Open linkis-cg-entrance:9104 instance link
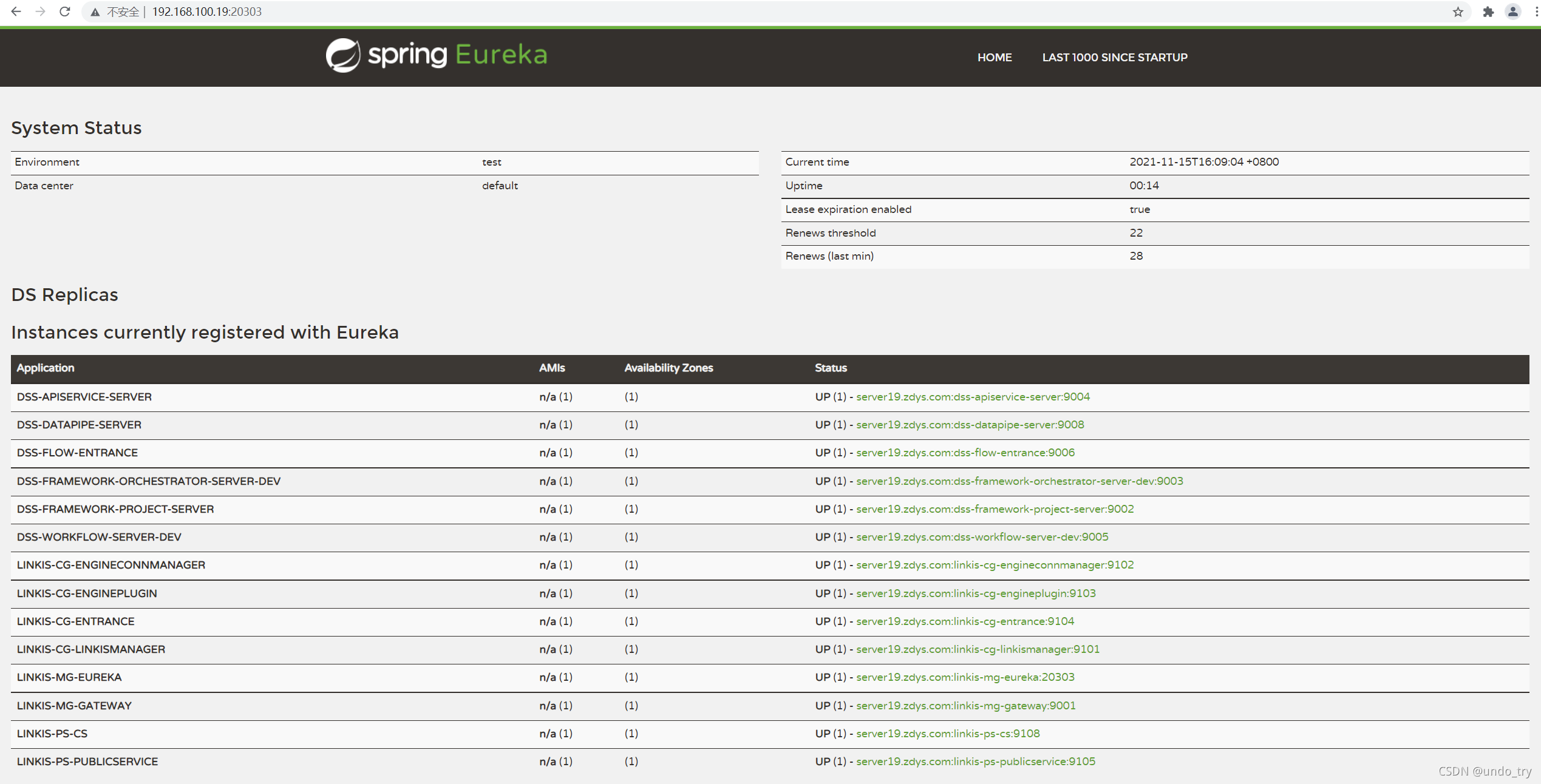 point(965,621)
